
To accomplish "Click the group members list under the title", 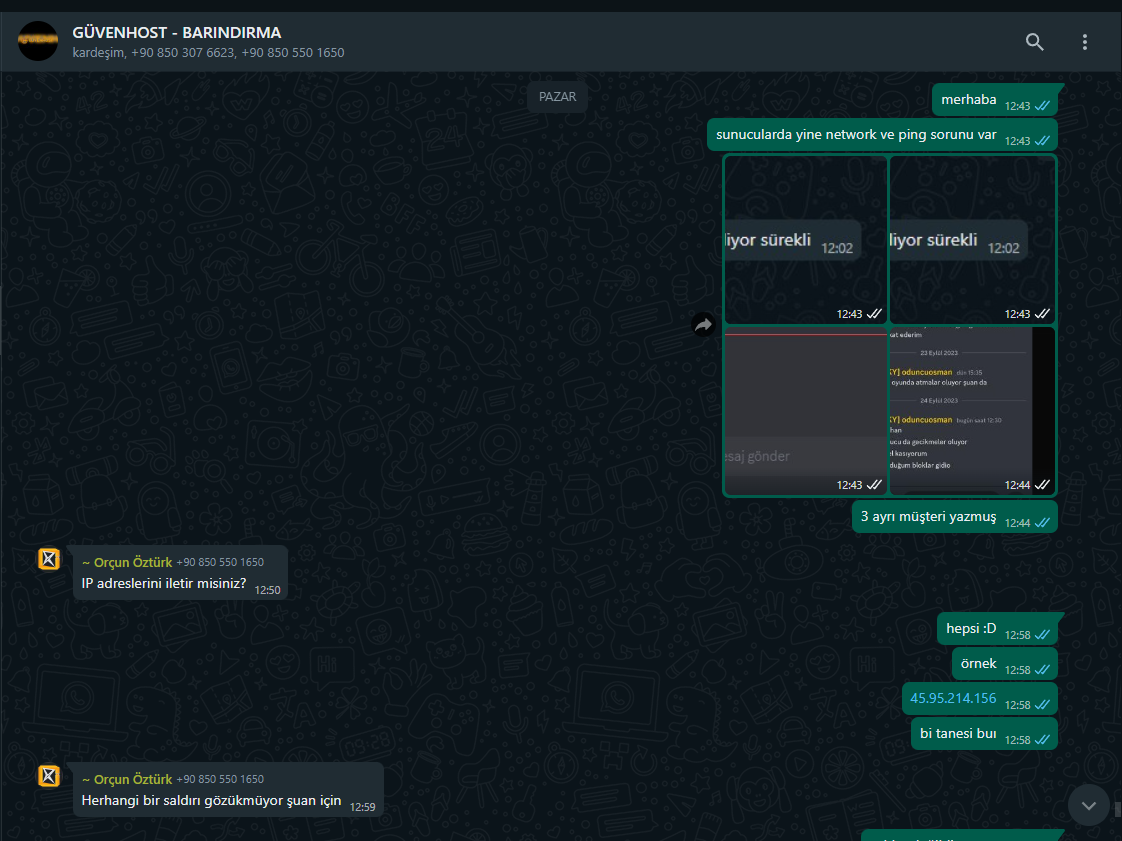I will tap(208, 52).
